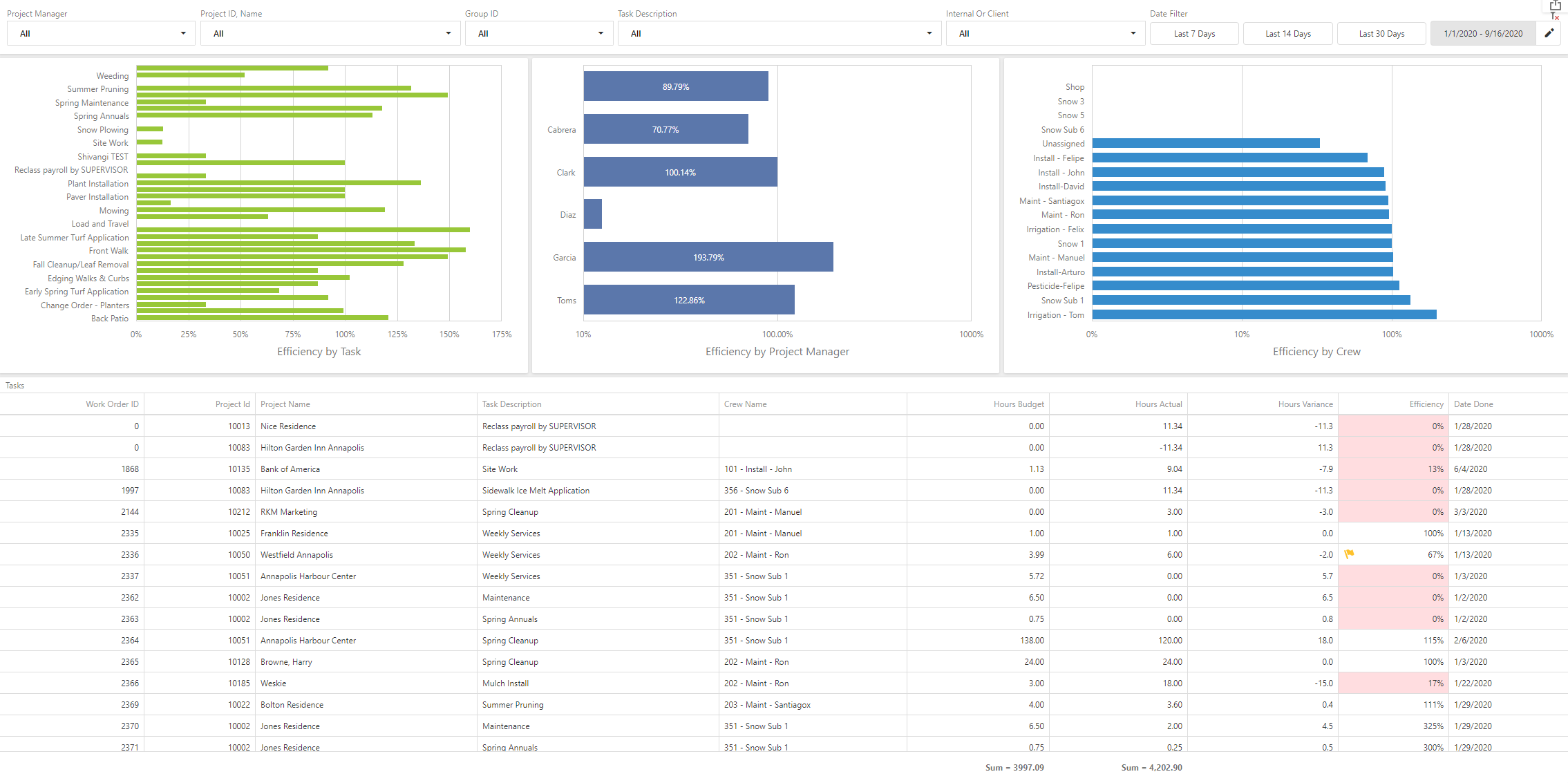The image size is (1568, 783).
Task: Open the Internal Or Client dropdown
Action: (x=1046, y=34)
